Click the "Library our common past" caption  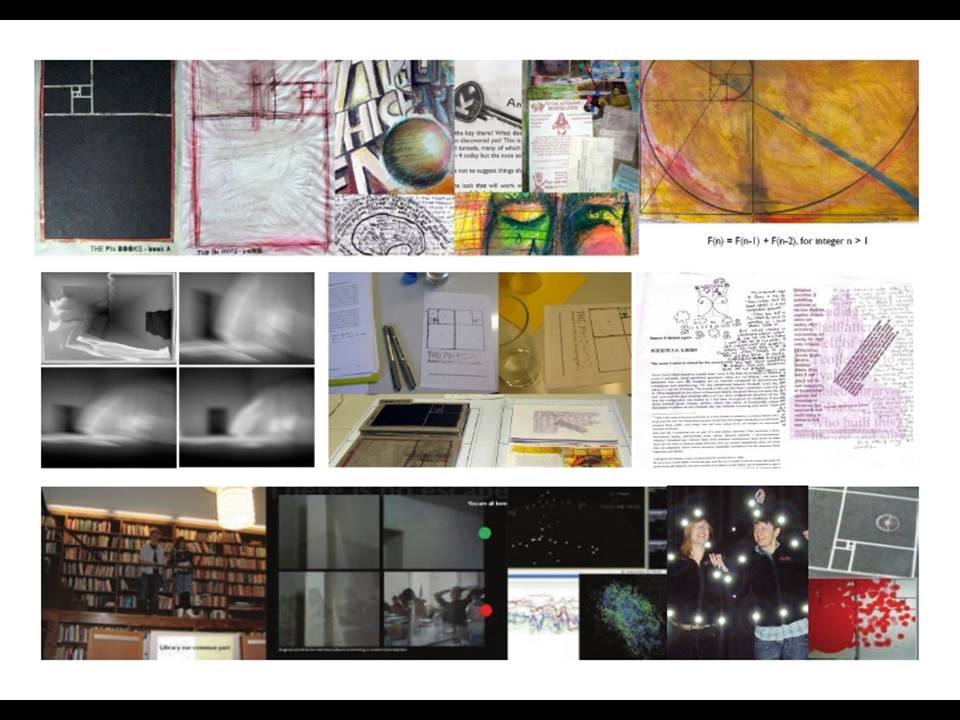click(196, 647)
